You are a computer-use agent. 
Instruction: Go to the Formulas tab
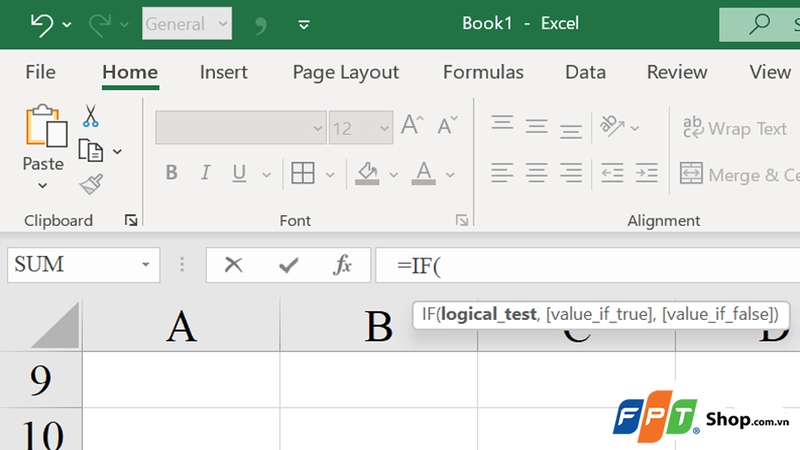483,72
